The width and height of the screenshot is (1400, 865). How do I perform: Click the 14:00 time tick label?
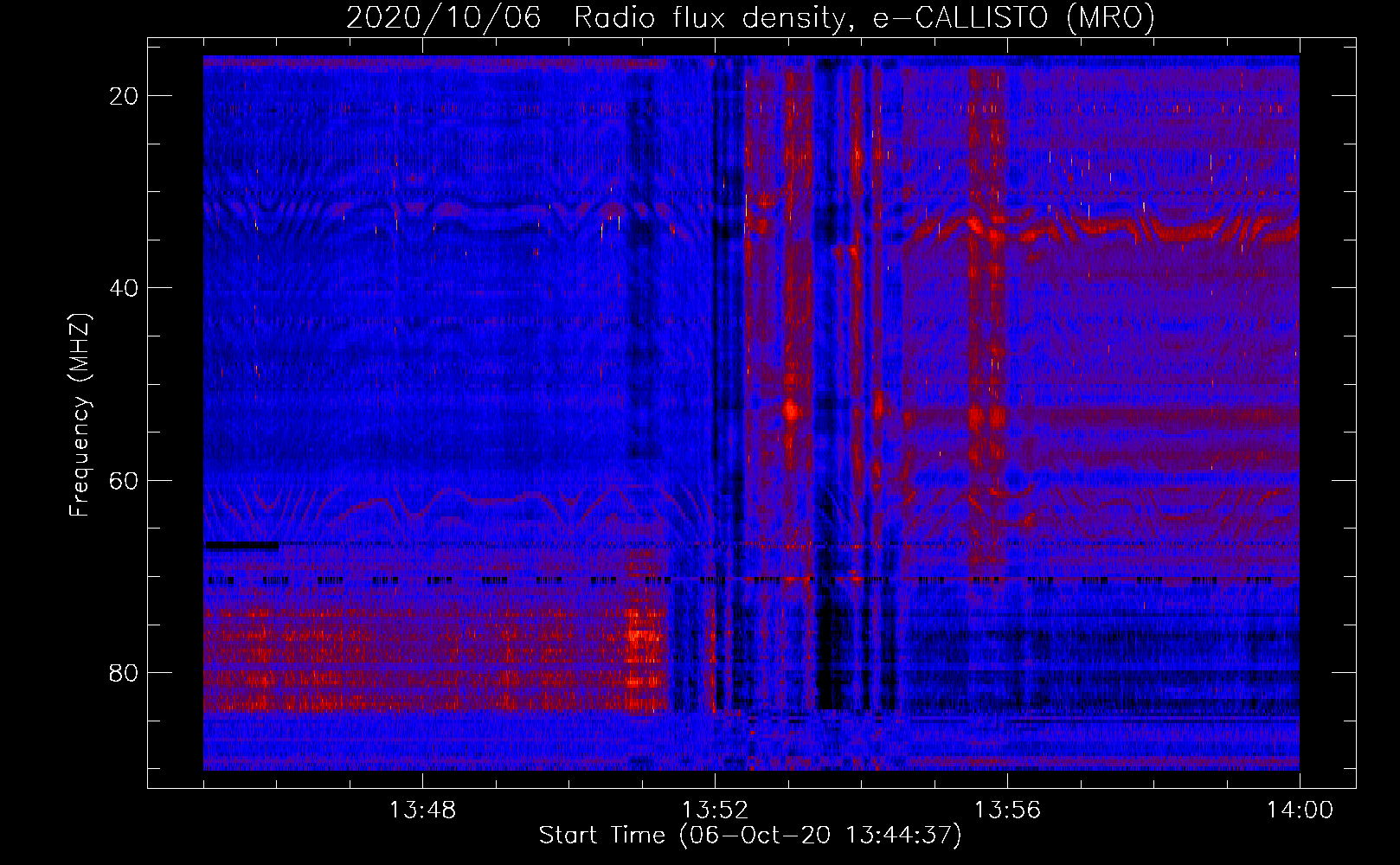(x=1300, y=811)
